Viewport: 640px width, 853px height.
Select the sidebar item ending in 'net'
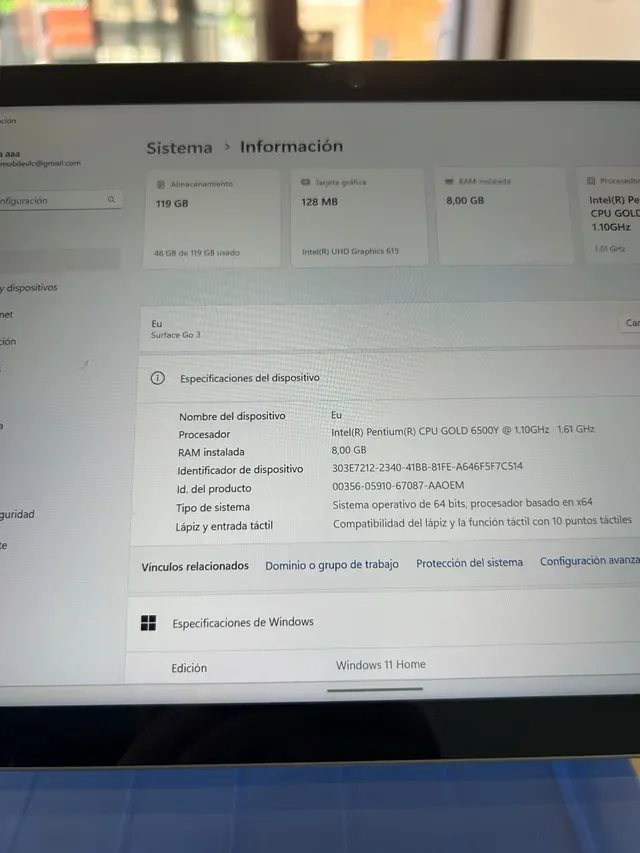click(x=7, y=314)
